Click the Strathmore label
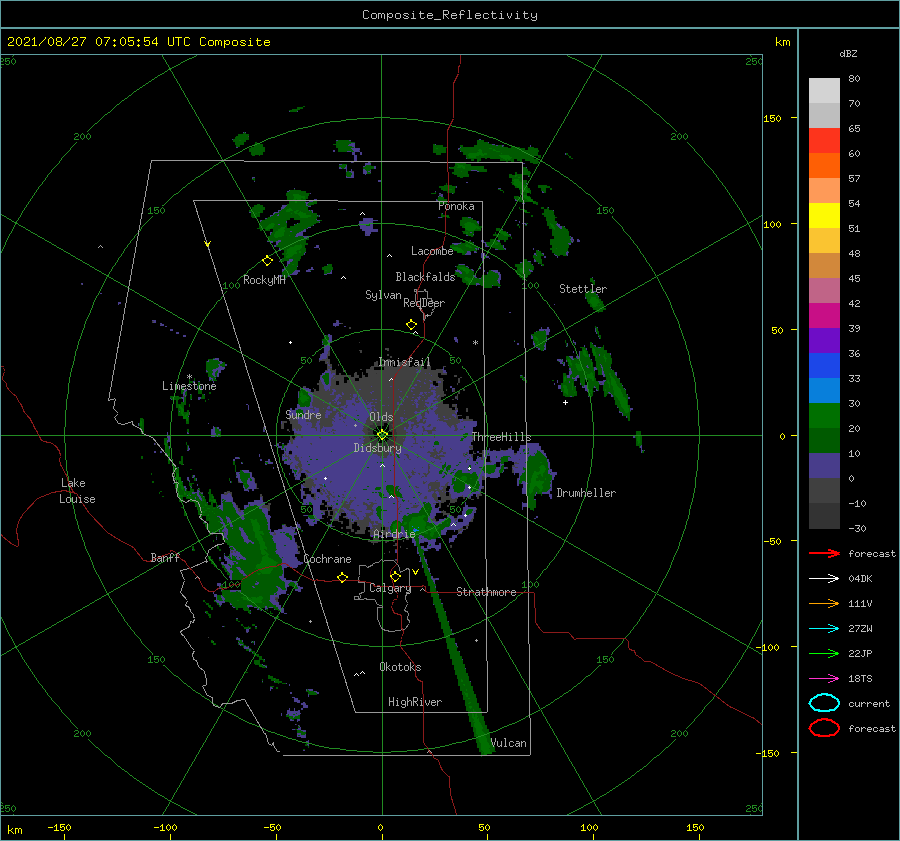The image size is (900, 841). (486, 592)
